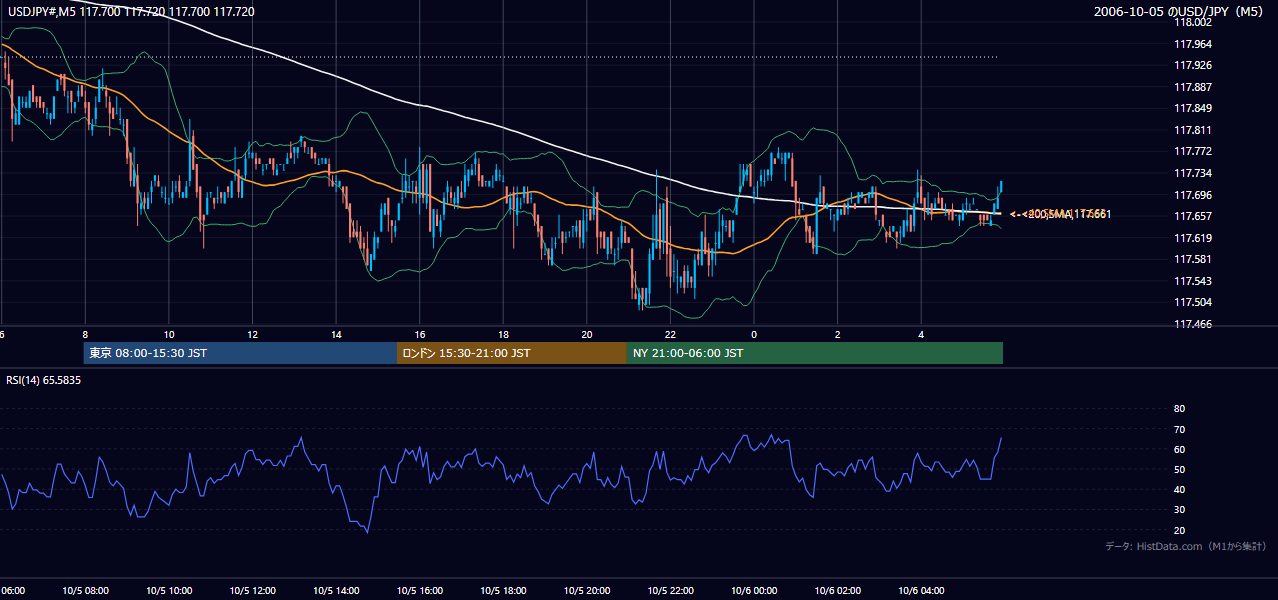The height and width of the screenshot is (600, 1278).
Task: Click the bottom time label 10/6 02:00
Action: (x=837, y=590)
